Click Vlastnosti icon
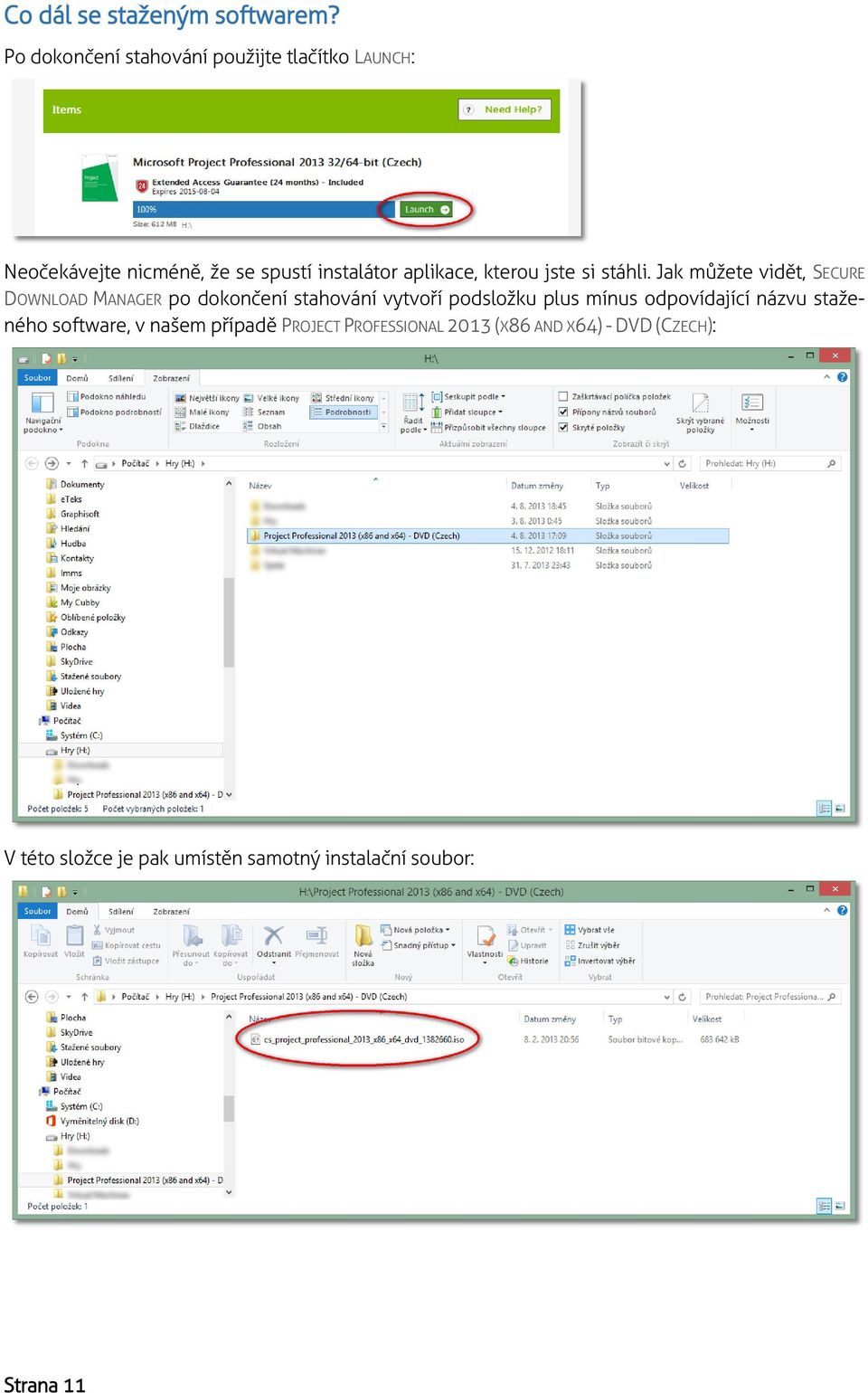Image resolution: width=868 pixels, height=1393 pixels. (x=485, y=943)
